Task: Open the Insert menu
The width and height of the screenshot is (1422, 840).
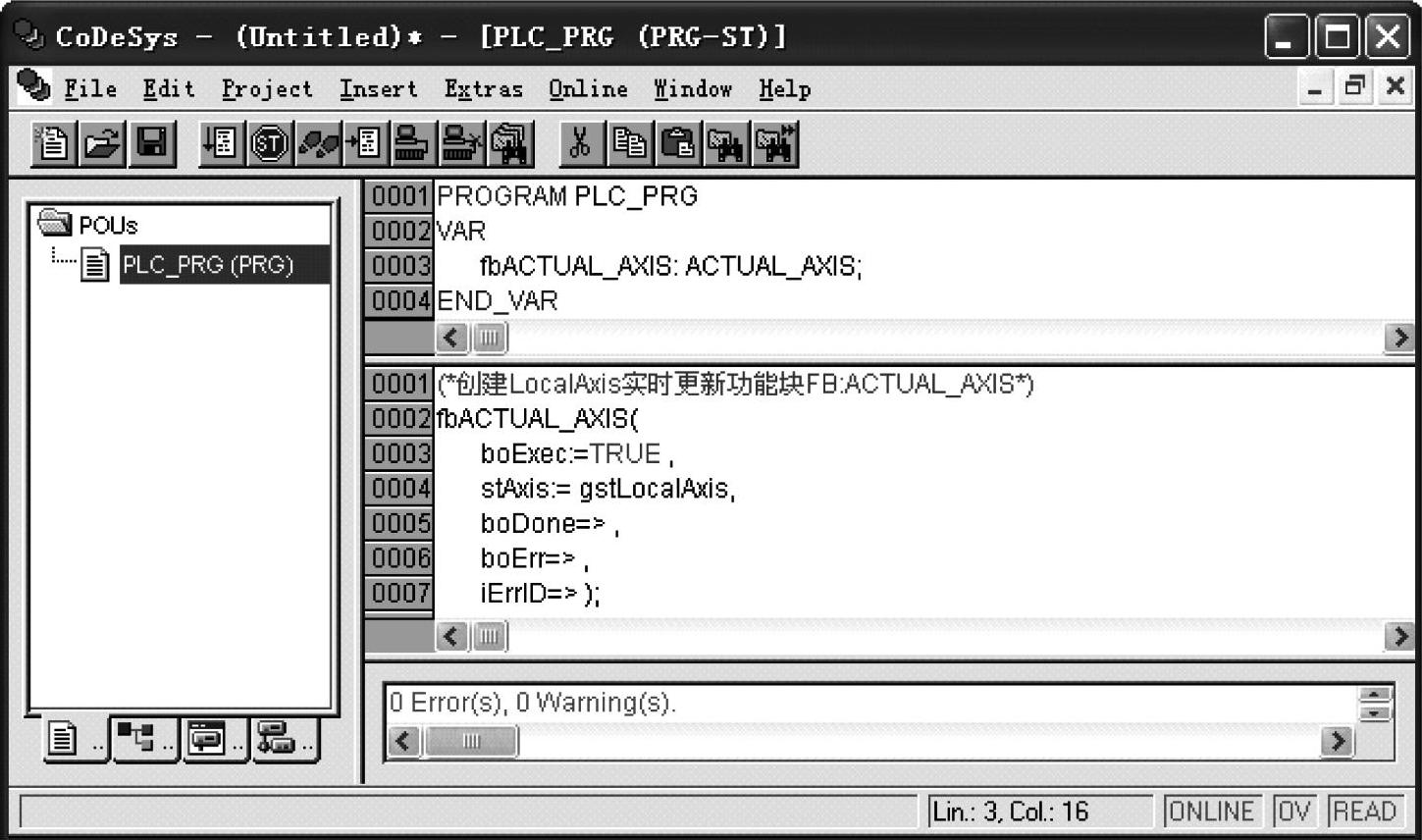Action: coord(379,89)
